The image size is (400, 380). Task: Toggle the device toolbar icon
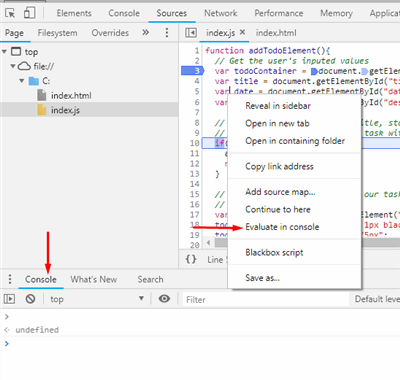click(29, 13)
